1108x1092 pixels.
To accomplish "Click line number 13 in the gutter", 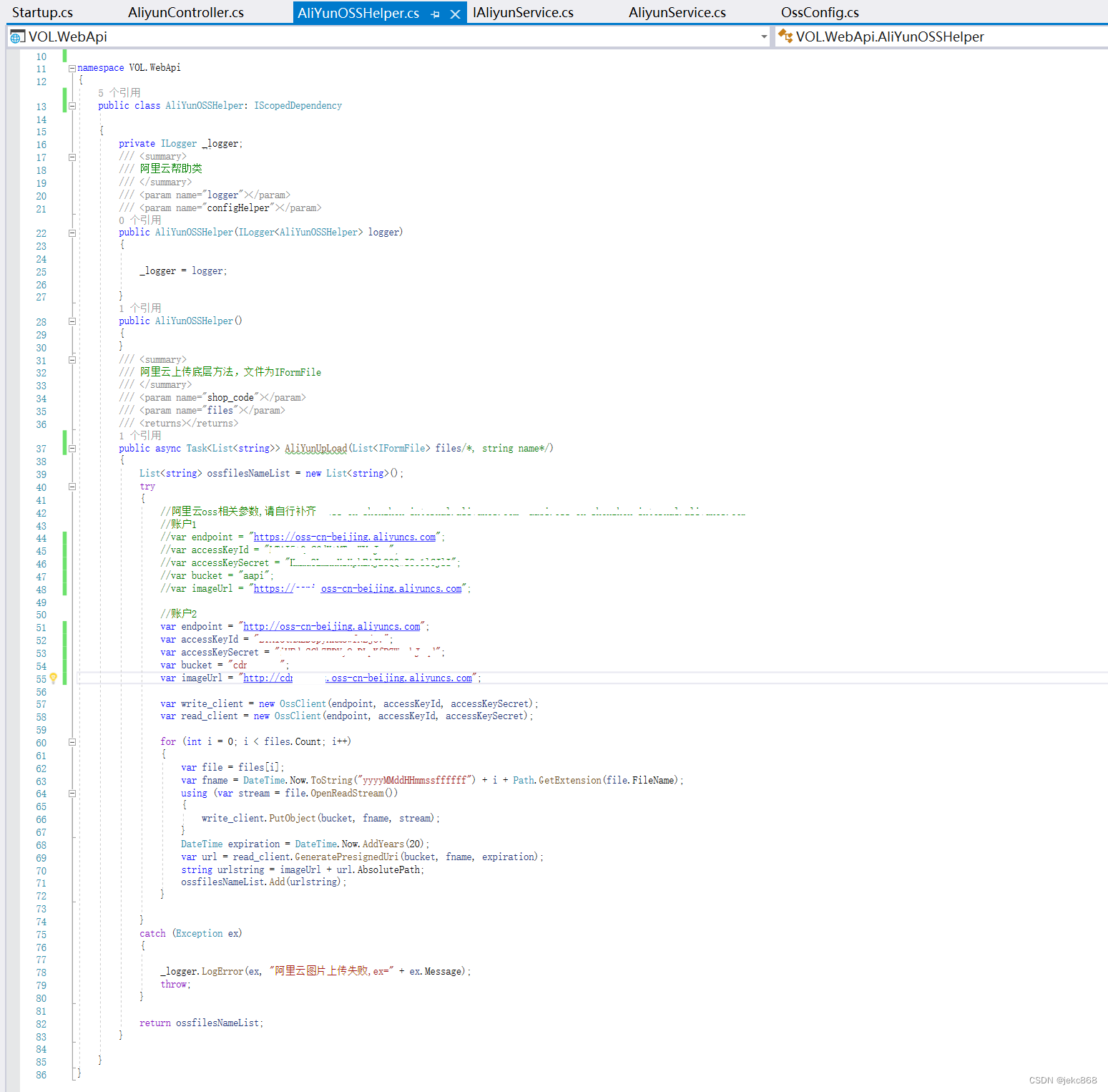I will point(41,107).
